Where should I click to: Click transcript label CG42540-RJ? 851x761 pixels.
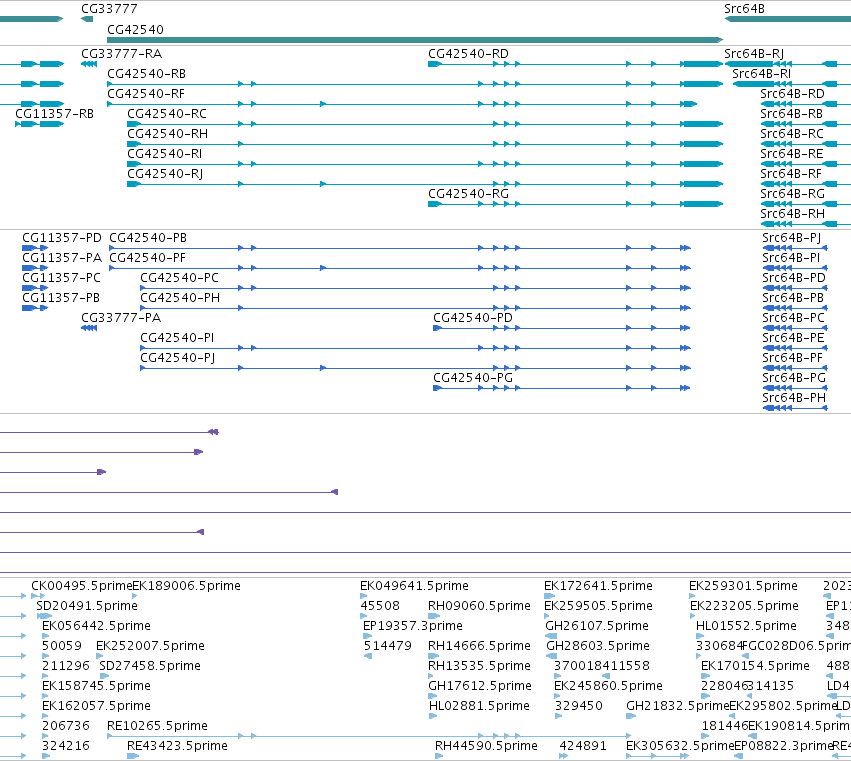[165, 174]
